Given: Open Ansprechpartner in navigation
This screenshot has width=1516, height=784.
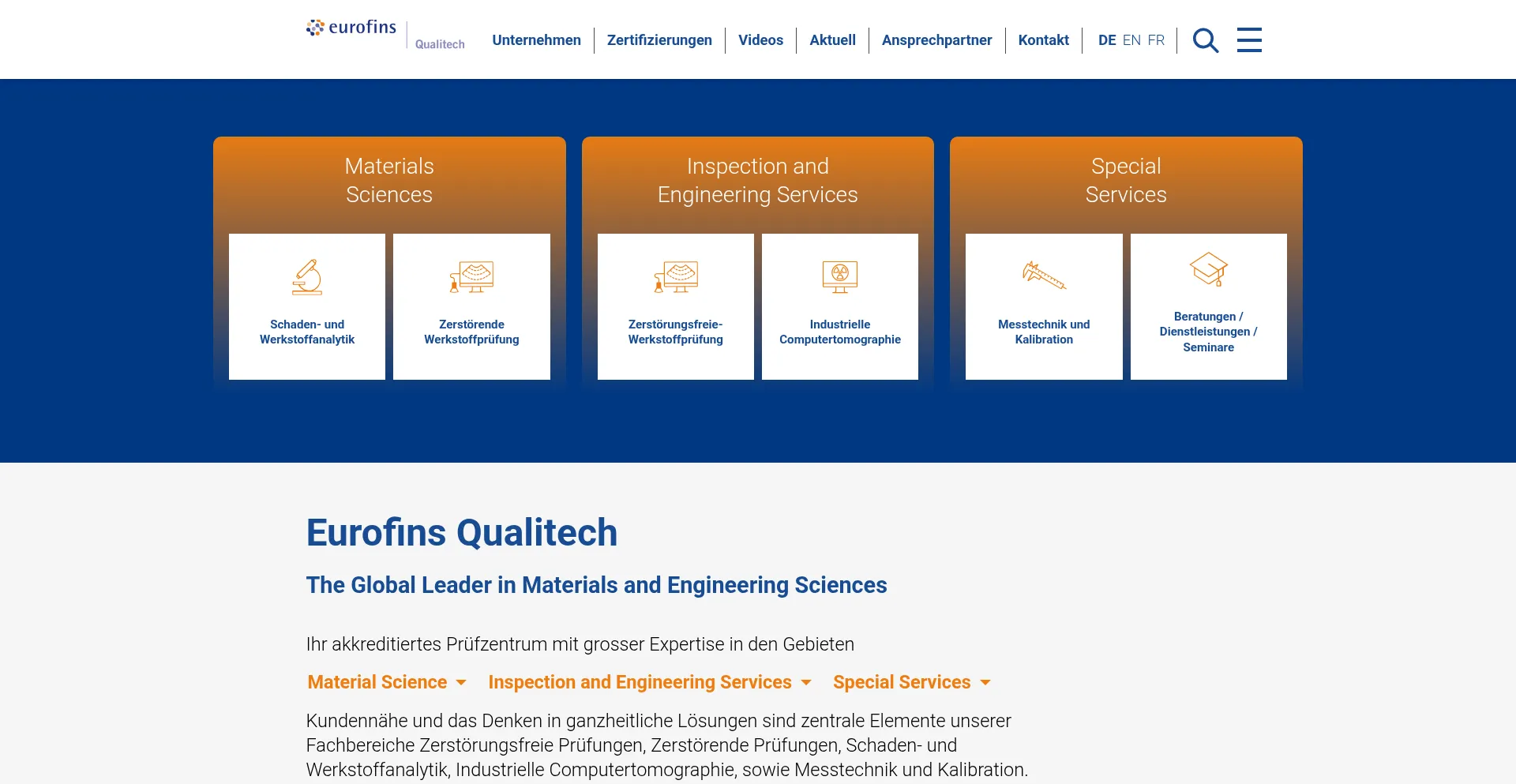Looking at the screenshot, I should 936,40.
